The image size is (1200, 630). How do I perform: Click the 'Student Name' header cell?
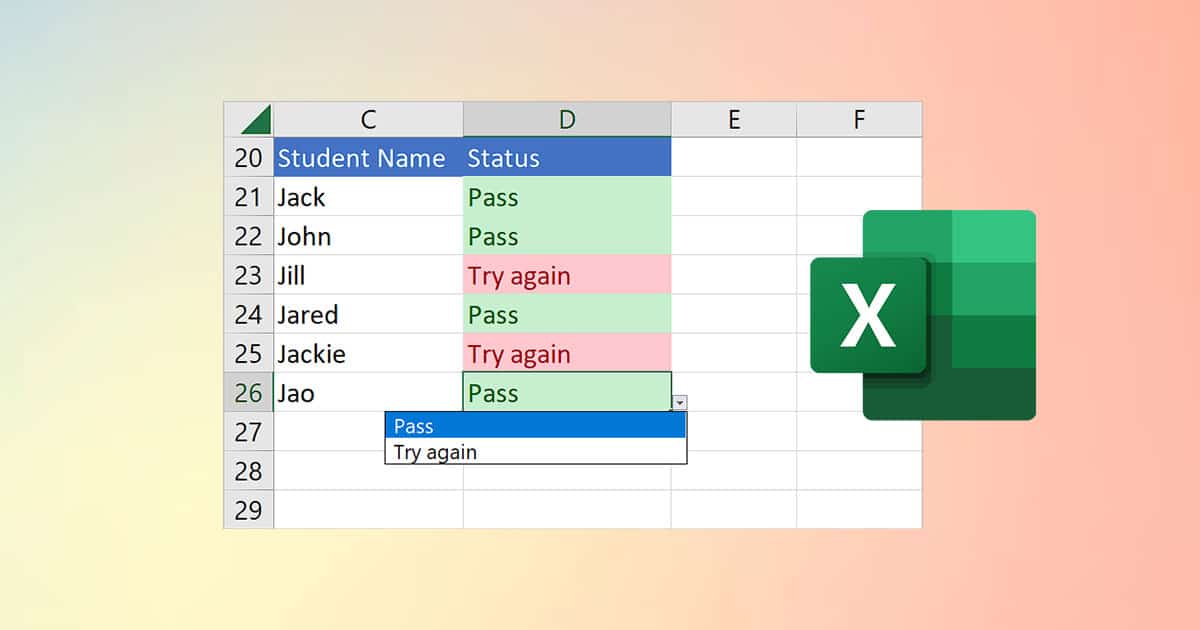[x=368, y=157]
